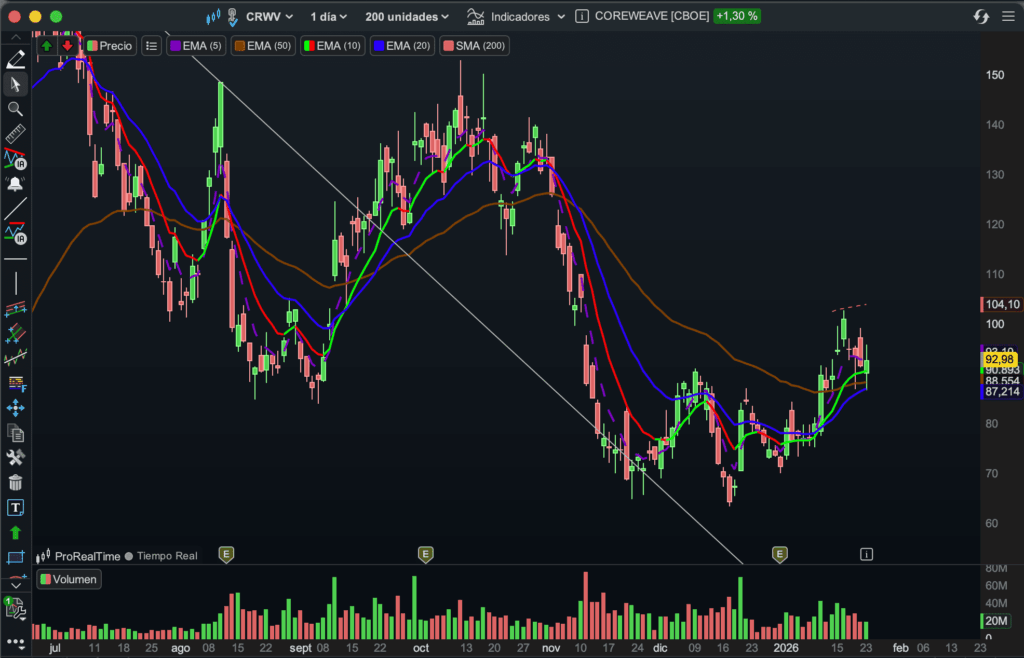The width and height of the screenshot is (1024, 658).
Task: Toggle the SMA (200) indicator label
Action: pos(474,46)
